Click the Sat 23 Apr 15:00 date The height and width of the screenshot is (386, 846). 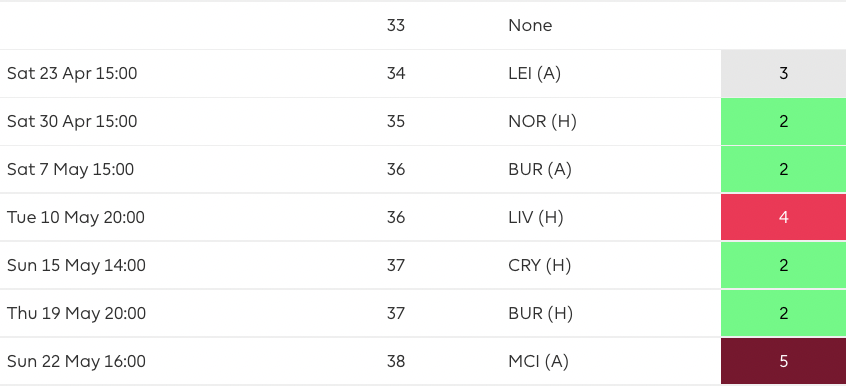click(72, 73)
